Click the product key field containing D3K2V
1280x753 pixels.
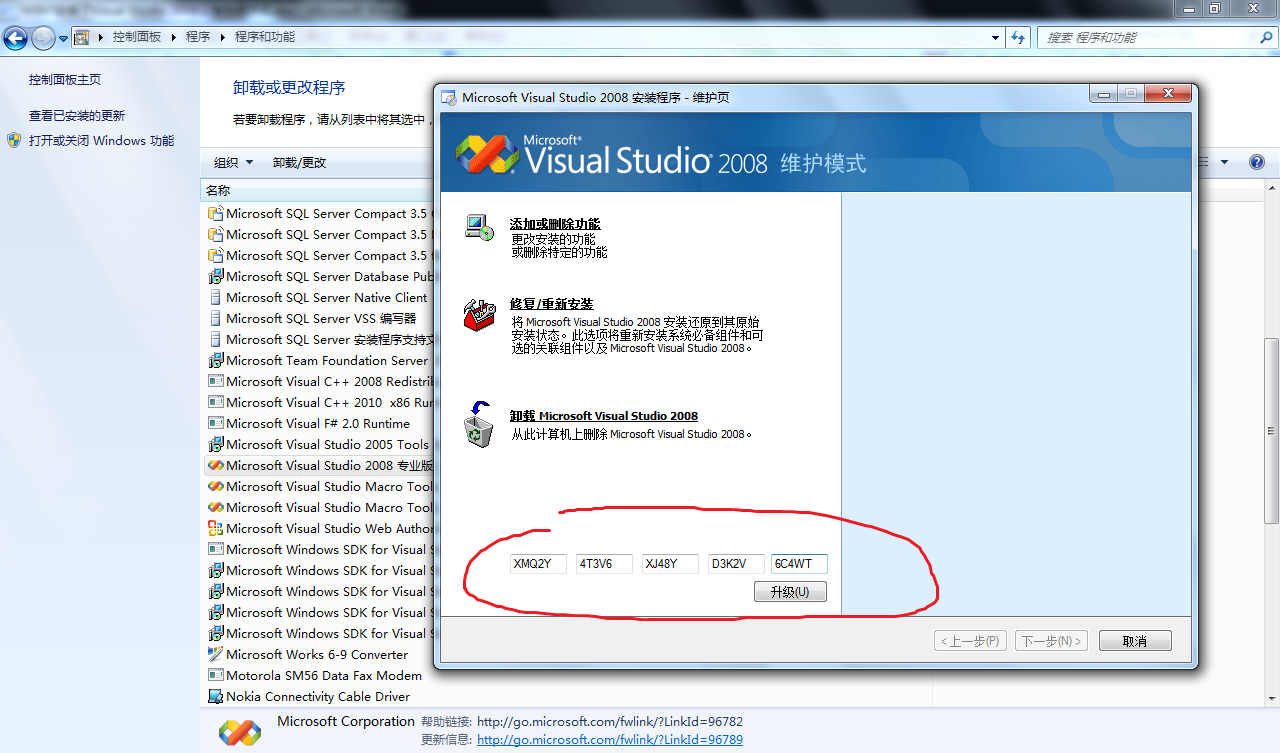coord(736,564)
